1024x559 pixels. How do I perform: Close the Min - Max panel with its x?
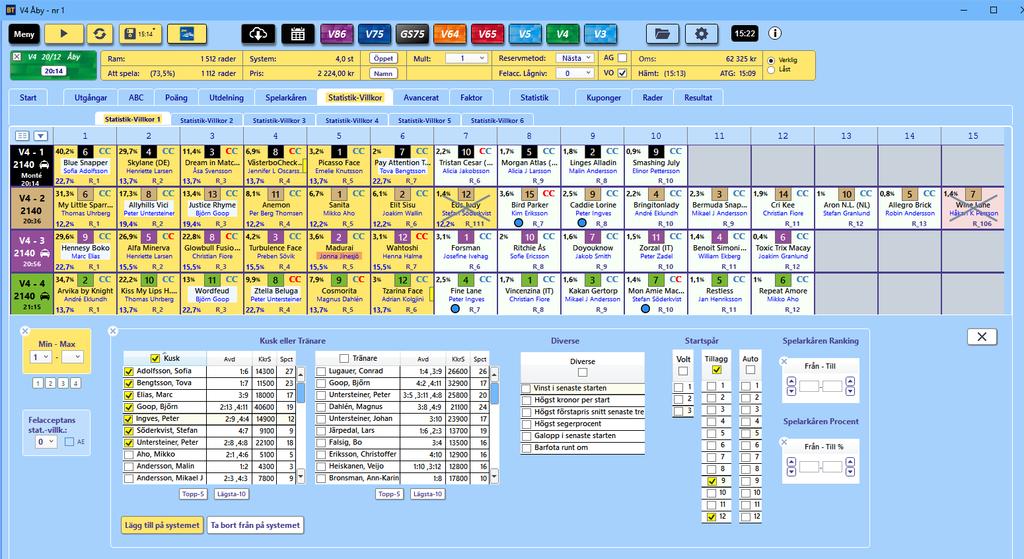[25, 331]
